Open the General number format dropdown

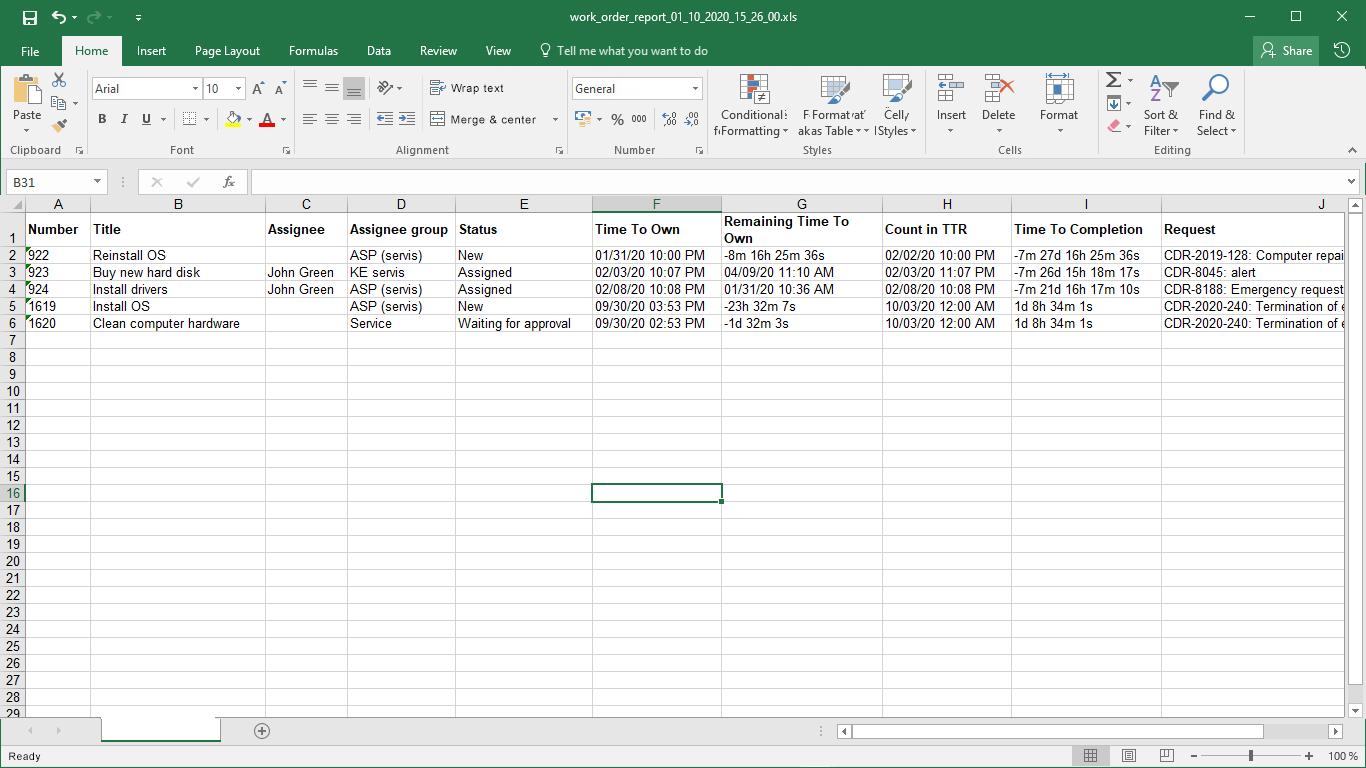[x=696, y=89]
